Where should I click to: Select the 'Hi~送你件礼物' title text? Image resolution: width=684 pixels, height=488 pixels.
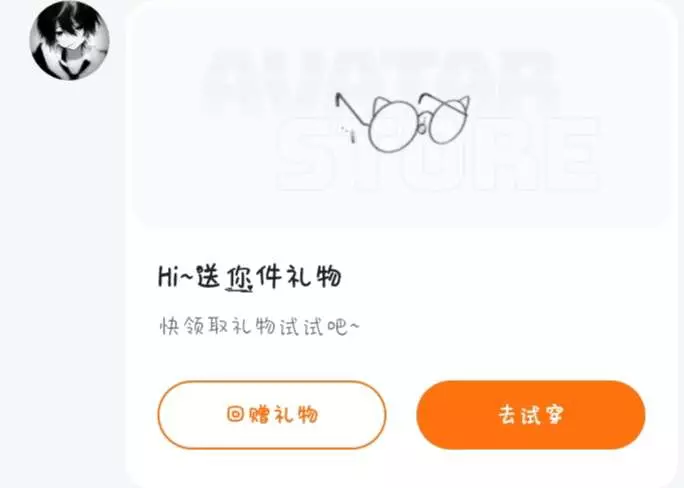pyautogui.click(x=249, y=277)
